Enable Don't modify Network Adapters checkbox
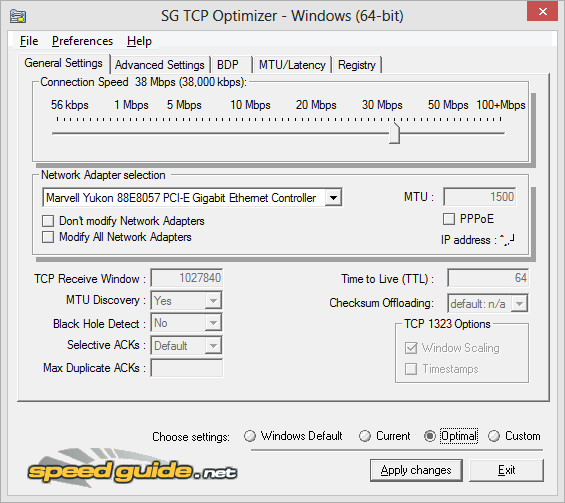The width and height of the screenshot is (565, 503). (x=48, y=221)
